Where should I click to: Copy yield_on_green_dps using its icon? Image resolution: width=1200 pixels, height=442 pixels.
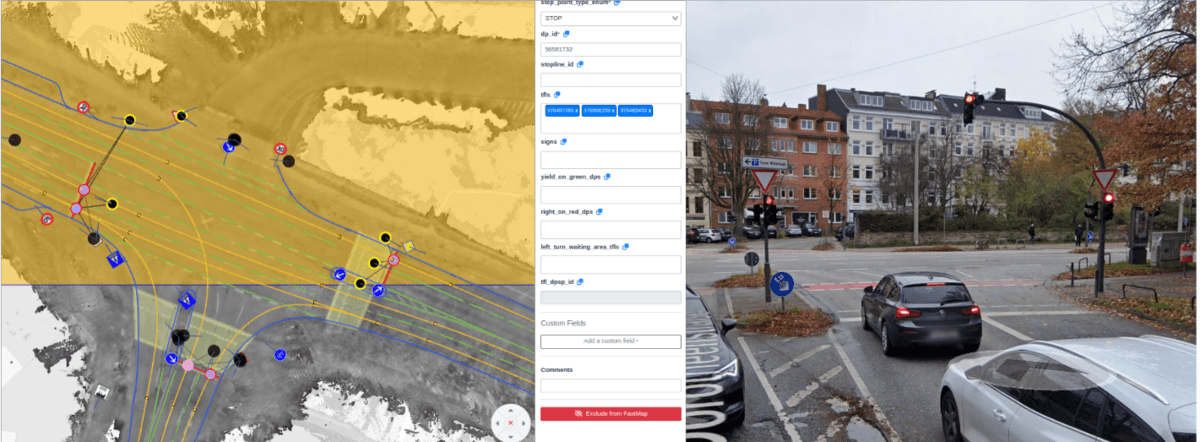point(607,177)
